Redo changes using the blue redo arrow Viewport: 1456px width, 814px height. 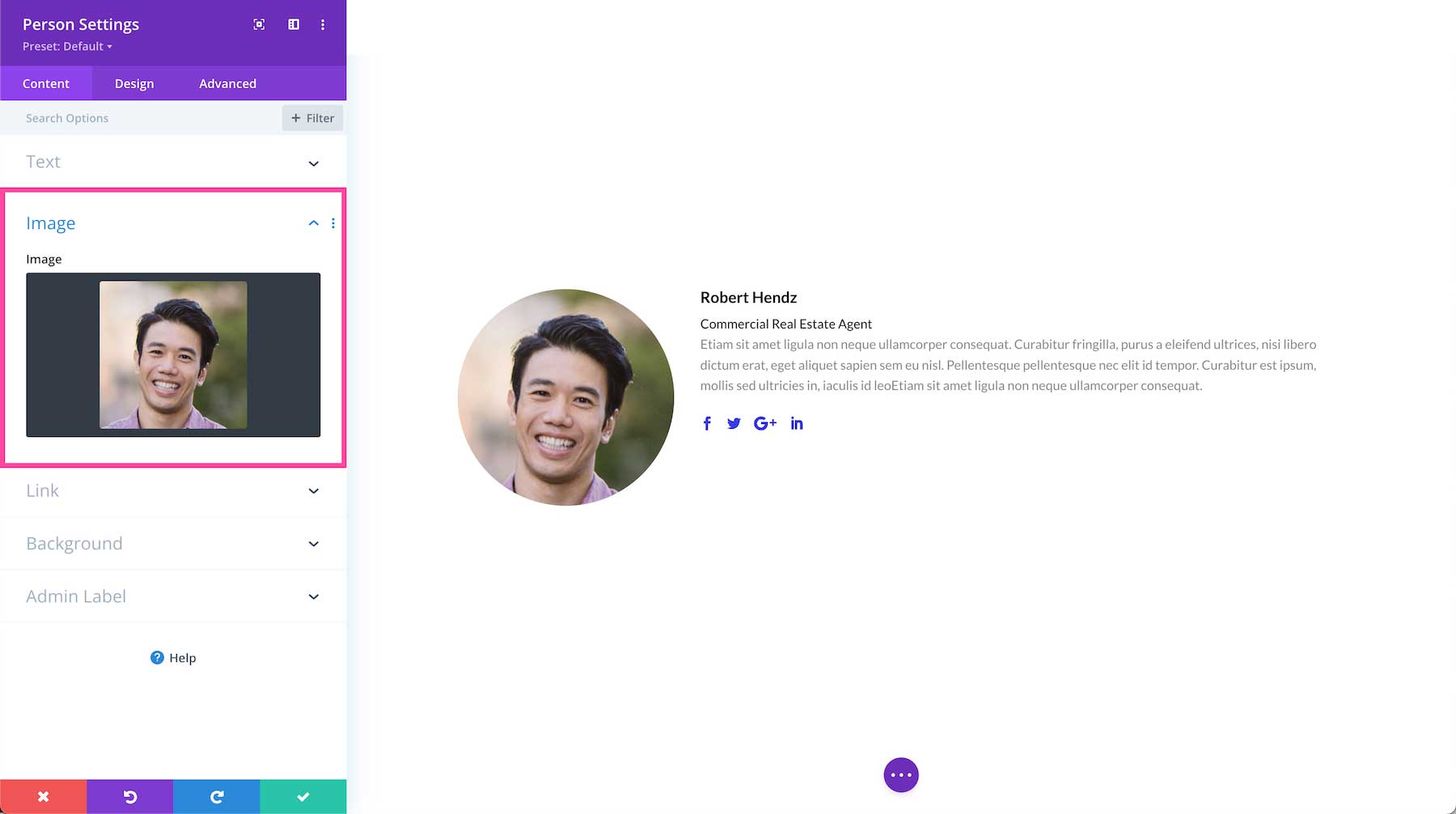216,796
